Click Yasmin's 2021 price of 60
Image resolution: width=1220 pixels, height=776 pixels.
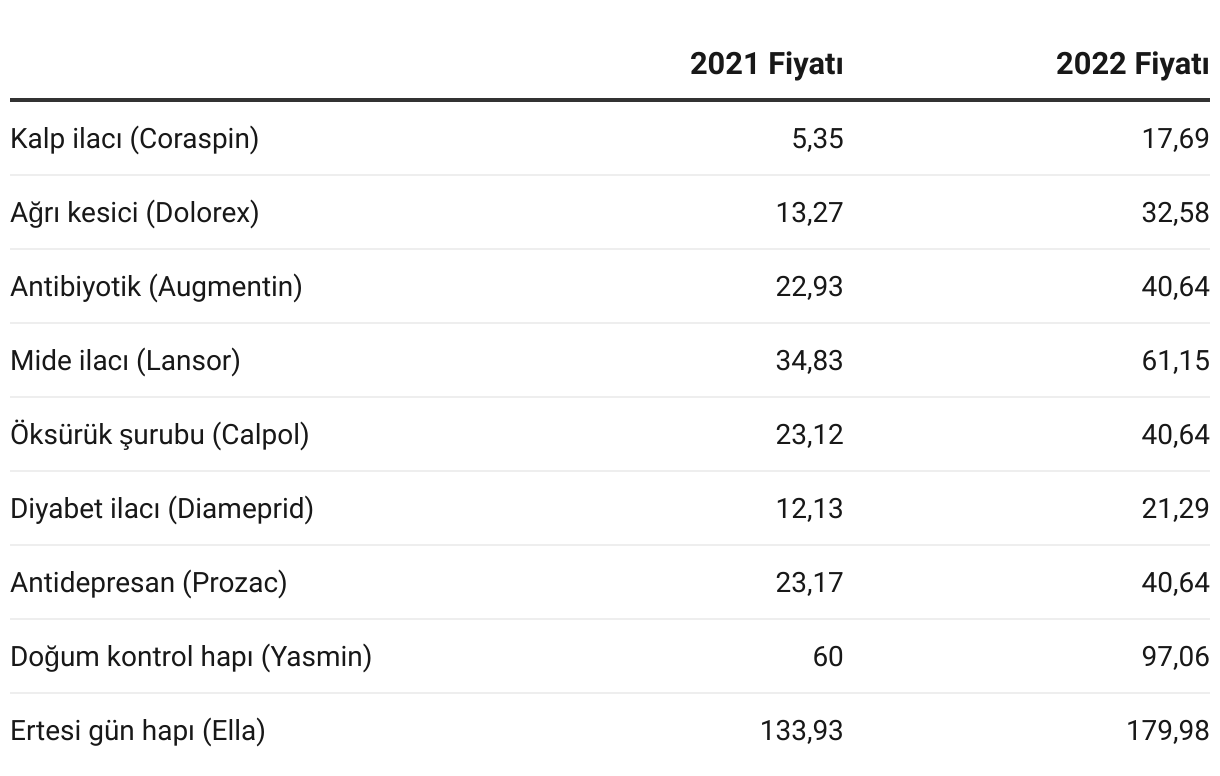click(827, 657)
